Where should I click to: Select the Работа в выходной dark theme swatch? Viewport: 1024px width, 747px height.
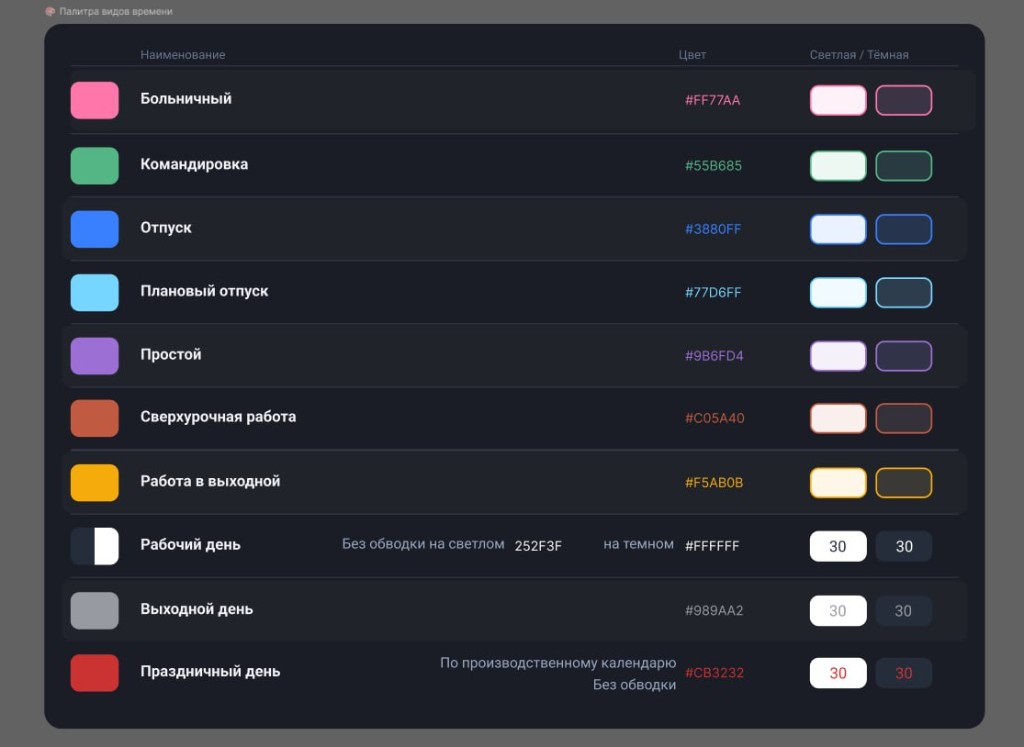click(904, 483)
